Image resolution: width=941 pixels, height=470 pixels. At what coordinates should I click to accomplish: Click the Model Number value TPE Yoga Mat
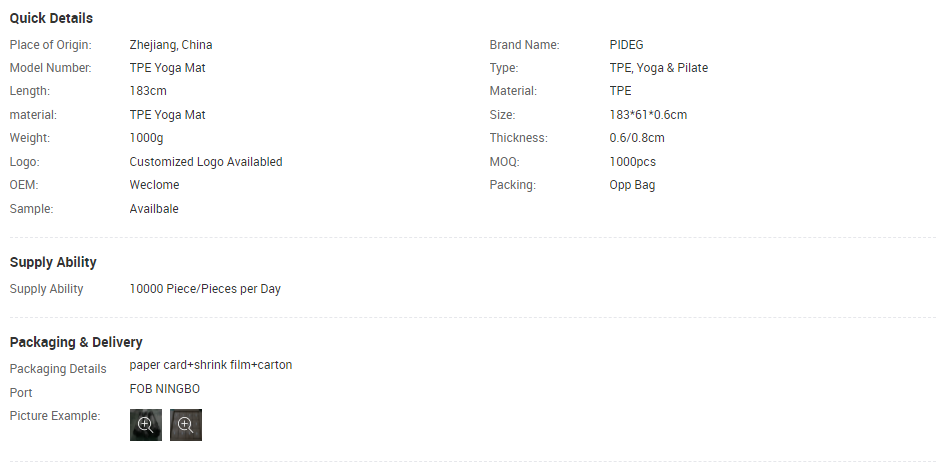tap(167, 68)
